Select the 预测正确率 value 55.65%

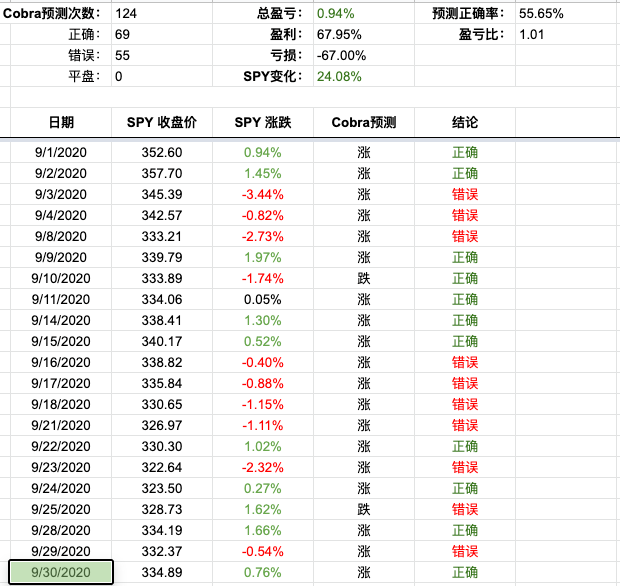541,13
